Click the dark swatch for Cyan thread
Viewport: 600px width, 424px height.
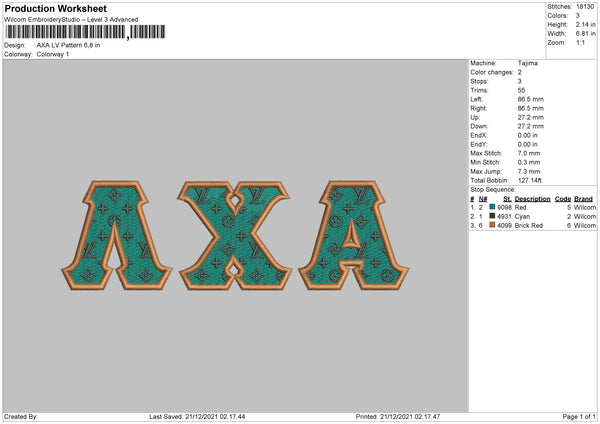coord(492,216)
